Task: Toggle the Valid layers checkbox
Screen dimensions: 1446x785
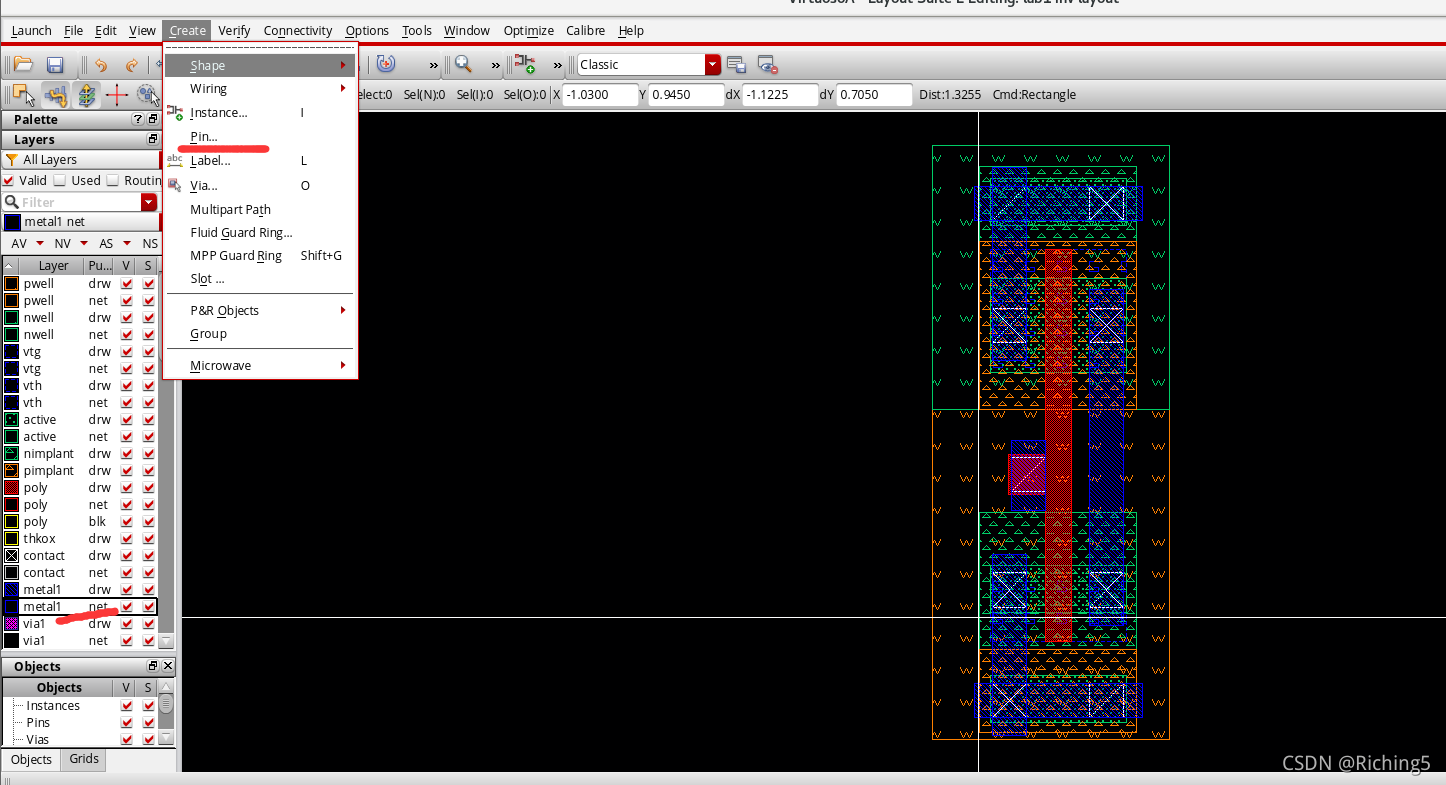Action: point(10,181)
